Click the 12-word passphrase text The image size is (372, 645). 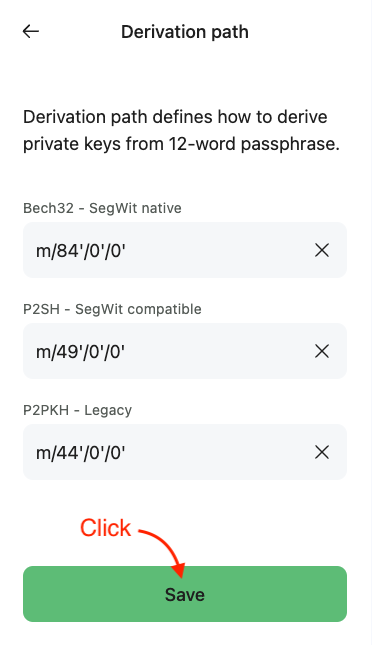254,144
